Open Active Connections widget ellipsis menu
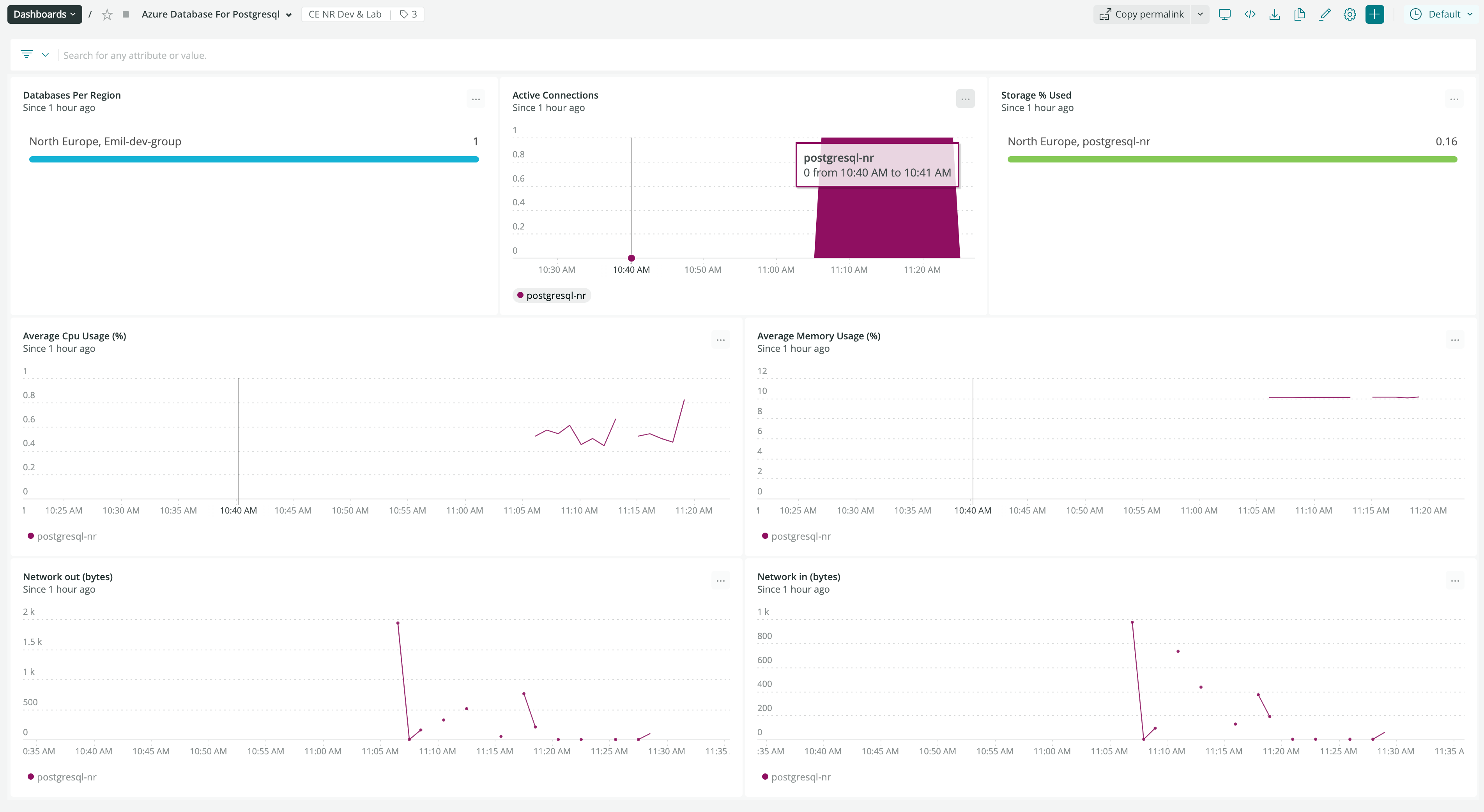 click(x=965, y=99)
